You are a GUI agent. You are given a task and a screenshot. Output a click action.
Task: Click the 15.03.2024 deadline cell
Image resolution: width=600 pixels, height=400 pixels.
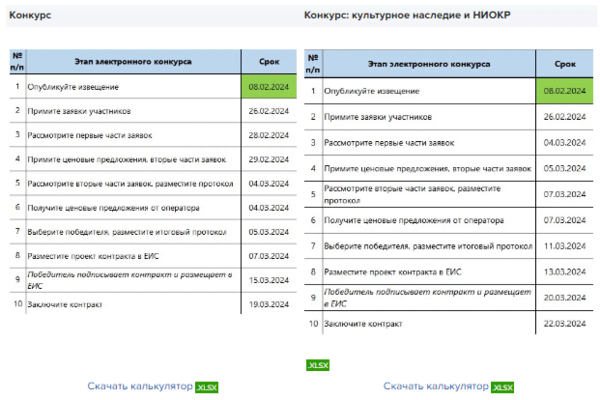[268, 279]
